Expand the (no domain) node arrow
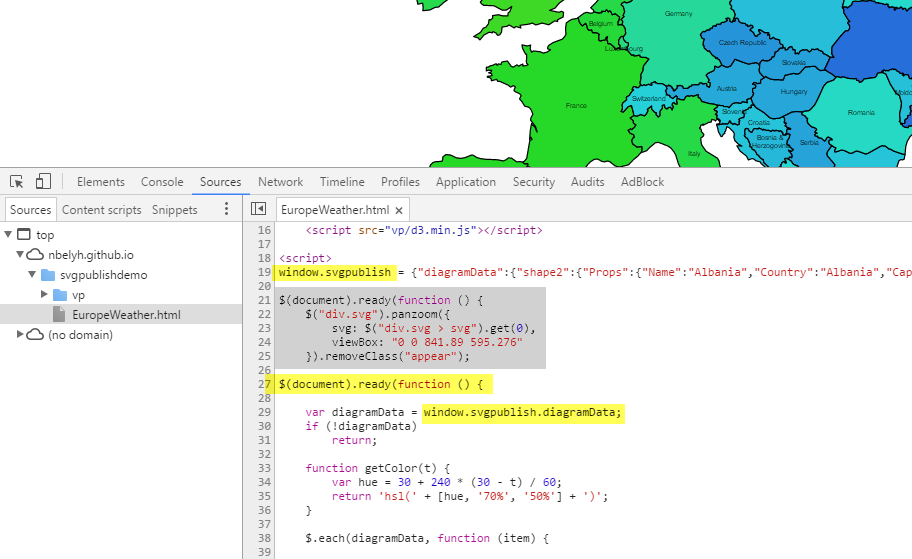 point(20,334)
